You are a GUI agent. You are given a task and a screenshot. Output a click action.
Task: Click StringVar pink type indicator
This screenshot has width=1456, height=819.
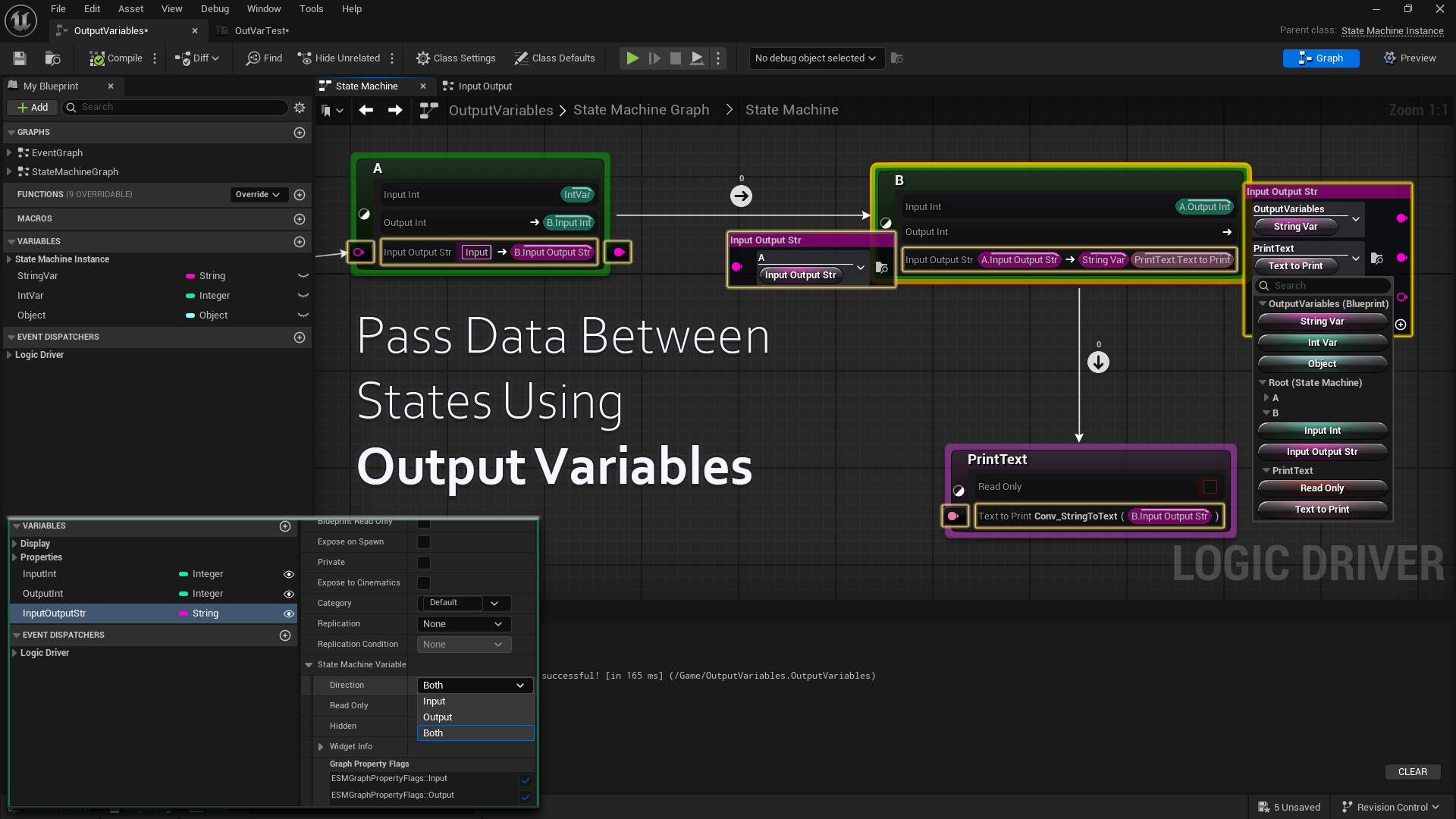point(190,276)
